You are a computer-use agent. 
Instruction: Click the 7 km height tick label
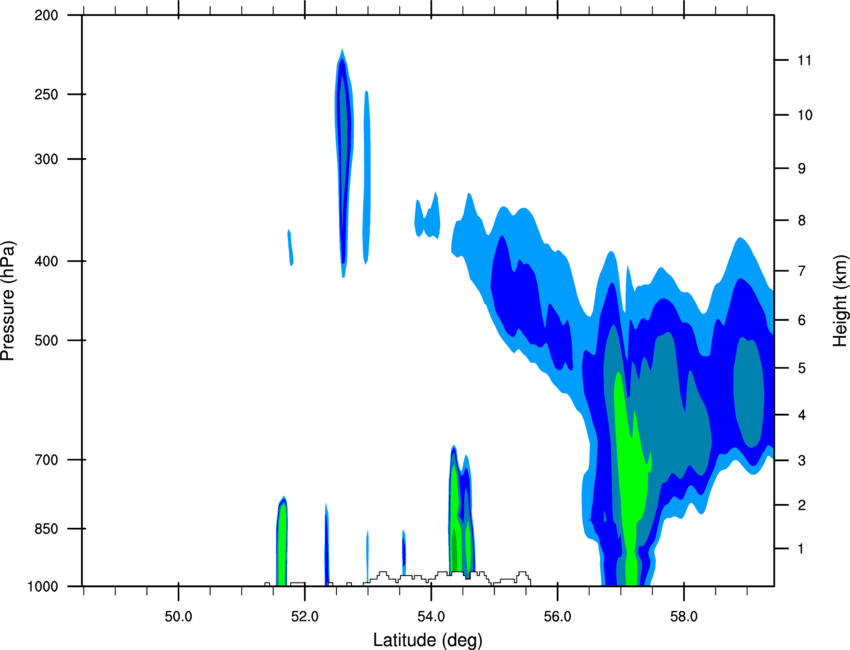pyautogui.click(x=802, y=271)
